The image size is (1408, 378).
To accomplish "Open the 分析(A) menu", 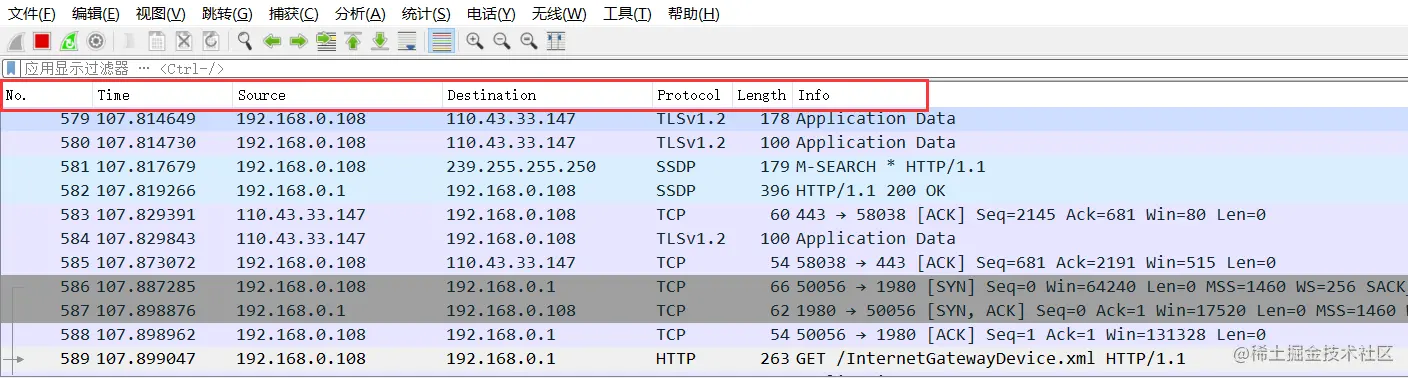I will tap(360, 14).
